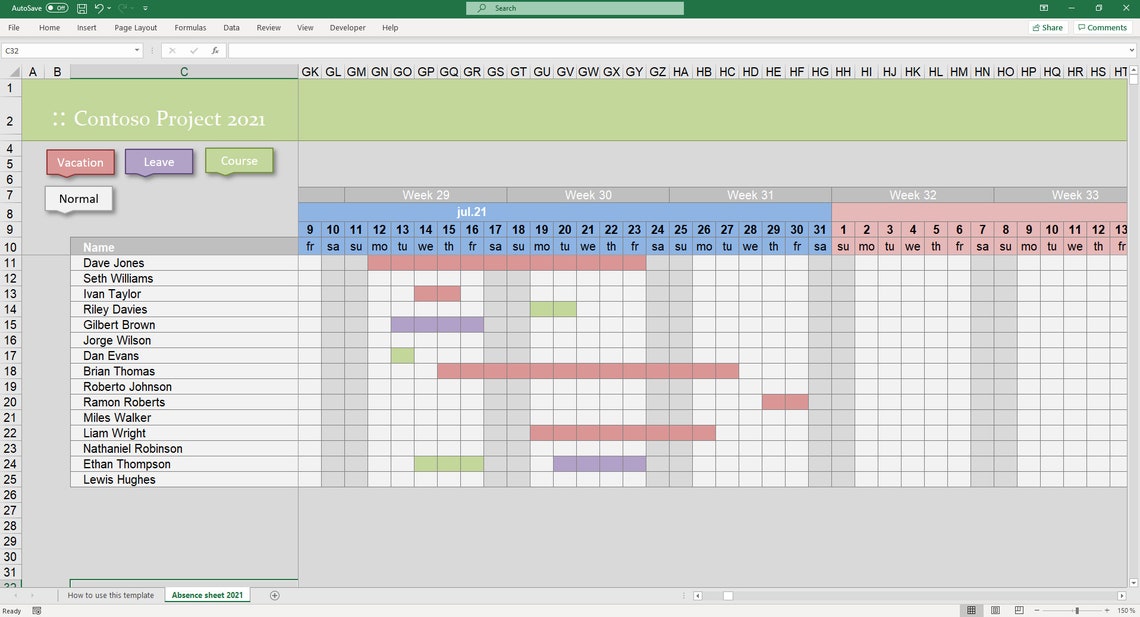Open the Insert Function (fx) icon

(216, 48)
